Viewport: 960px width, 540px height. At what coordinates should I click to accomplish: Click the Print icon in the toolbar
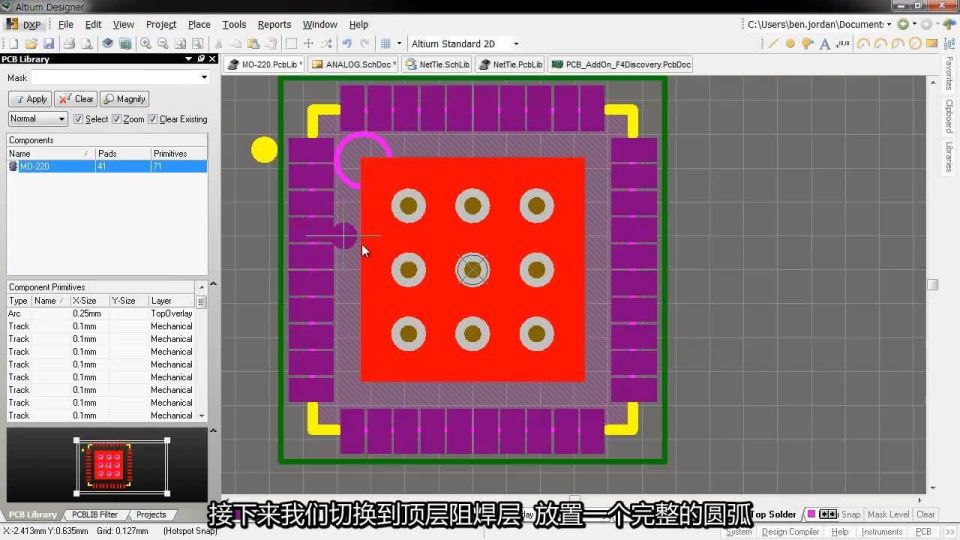point(69,44)
